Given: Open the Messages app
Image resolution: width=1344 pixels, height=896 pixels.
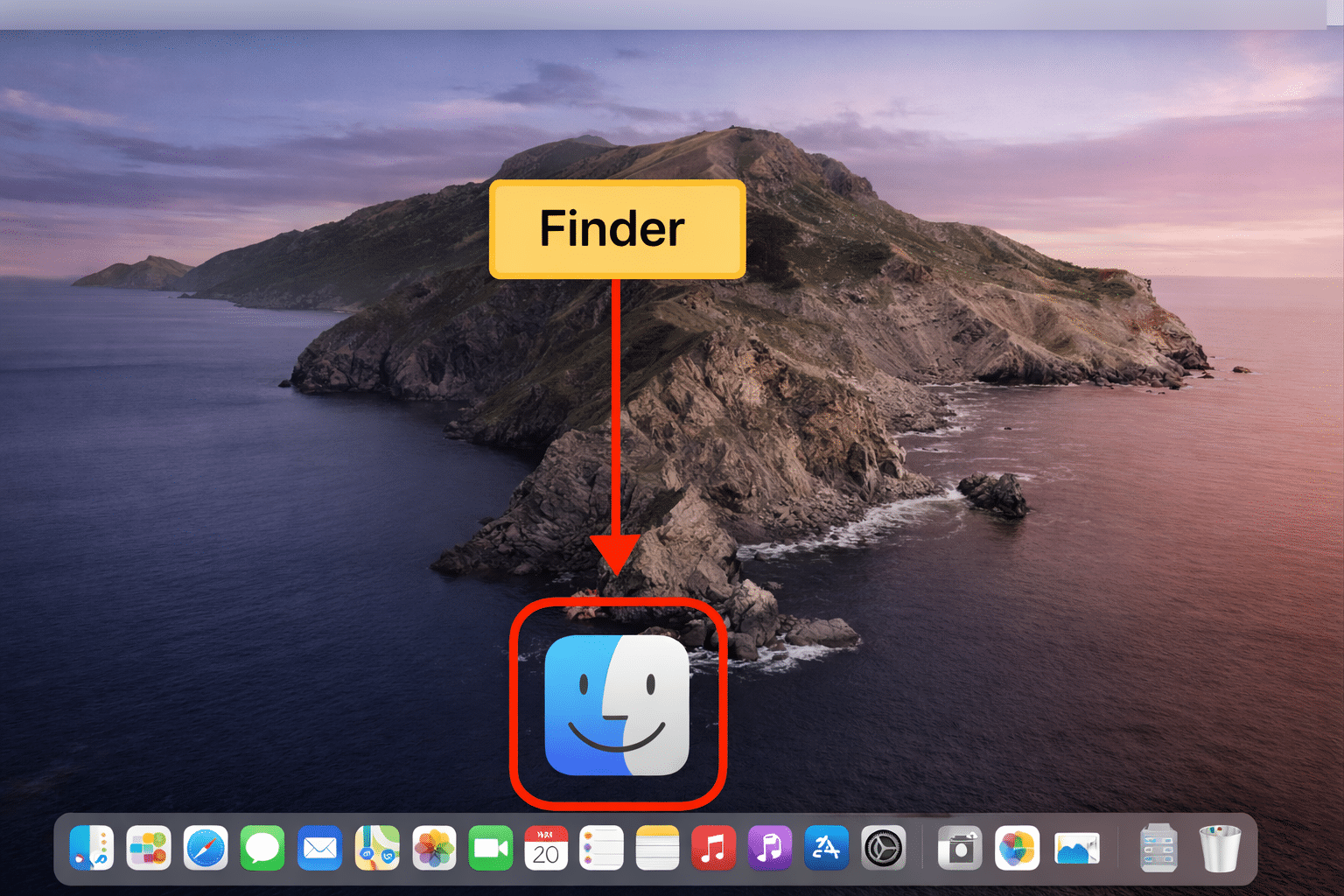Looking at the screenshot, I should coord(262,848).
